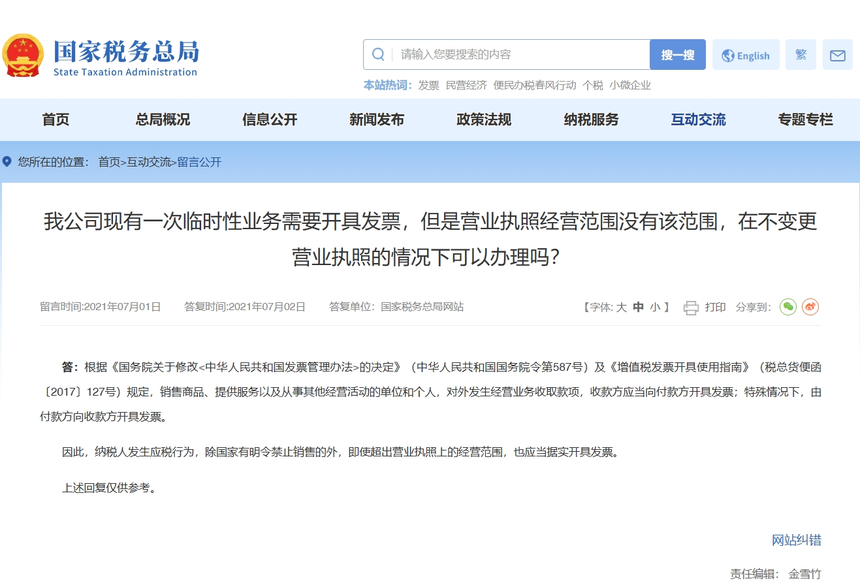Open the 专题专栏 navigation tab
Viewport: 860px width, 585px height.
point(805,120)
